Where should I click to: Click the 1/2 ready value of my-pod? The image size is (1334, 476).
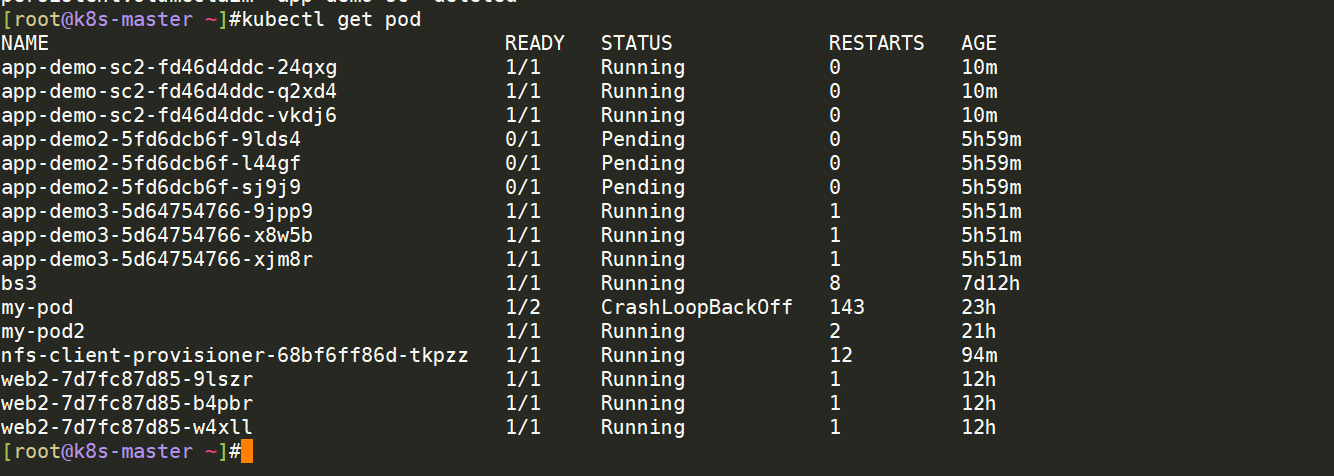pos(523,308)
